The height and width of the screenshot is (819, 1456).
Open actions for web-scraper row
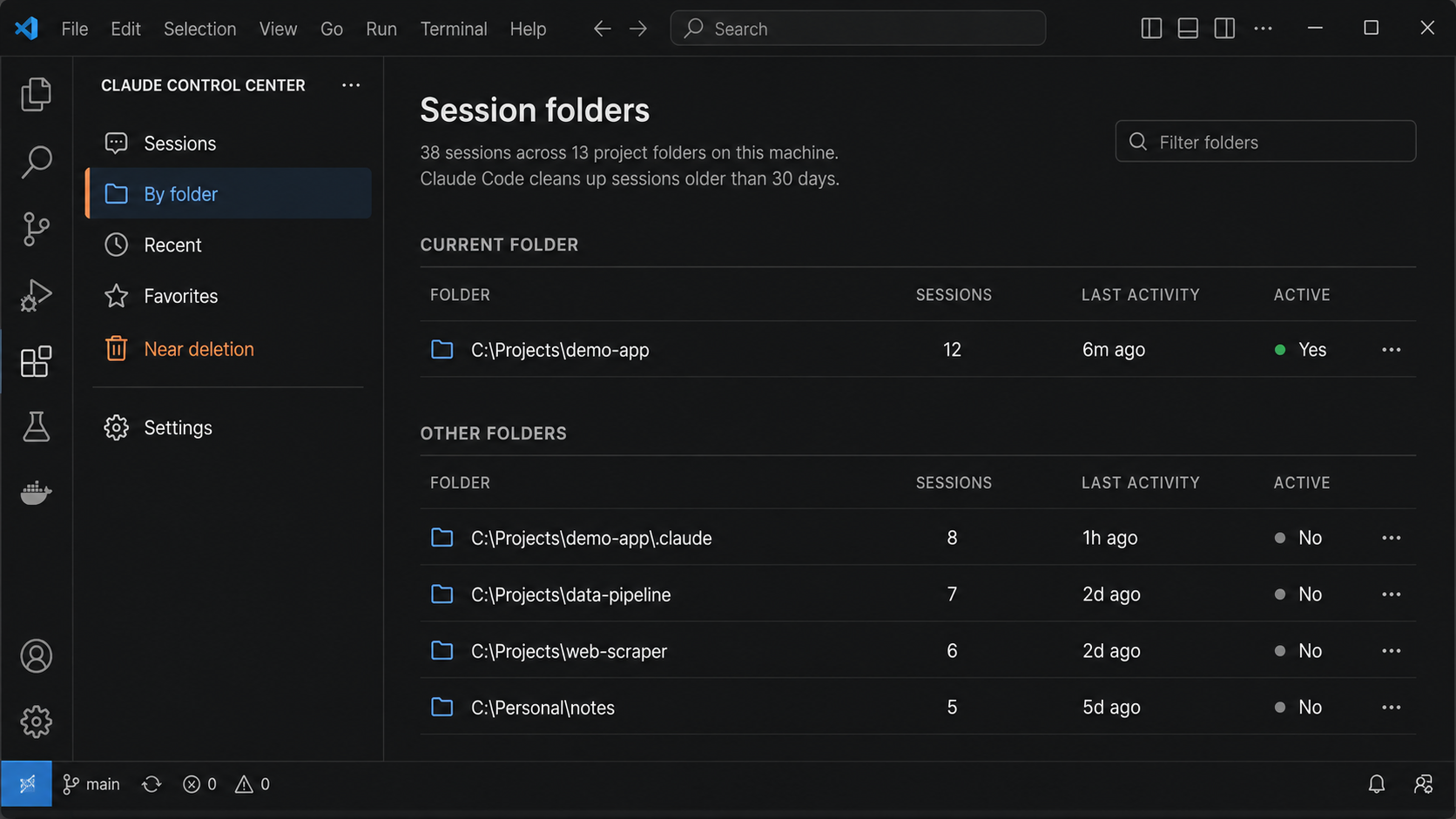1391,651
